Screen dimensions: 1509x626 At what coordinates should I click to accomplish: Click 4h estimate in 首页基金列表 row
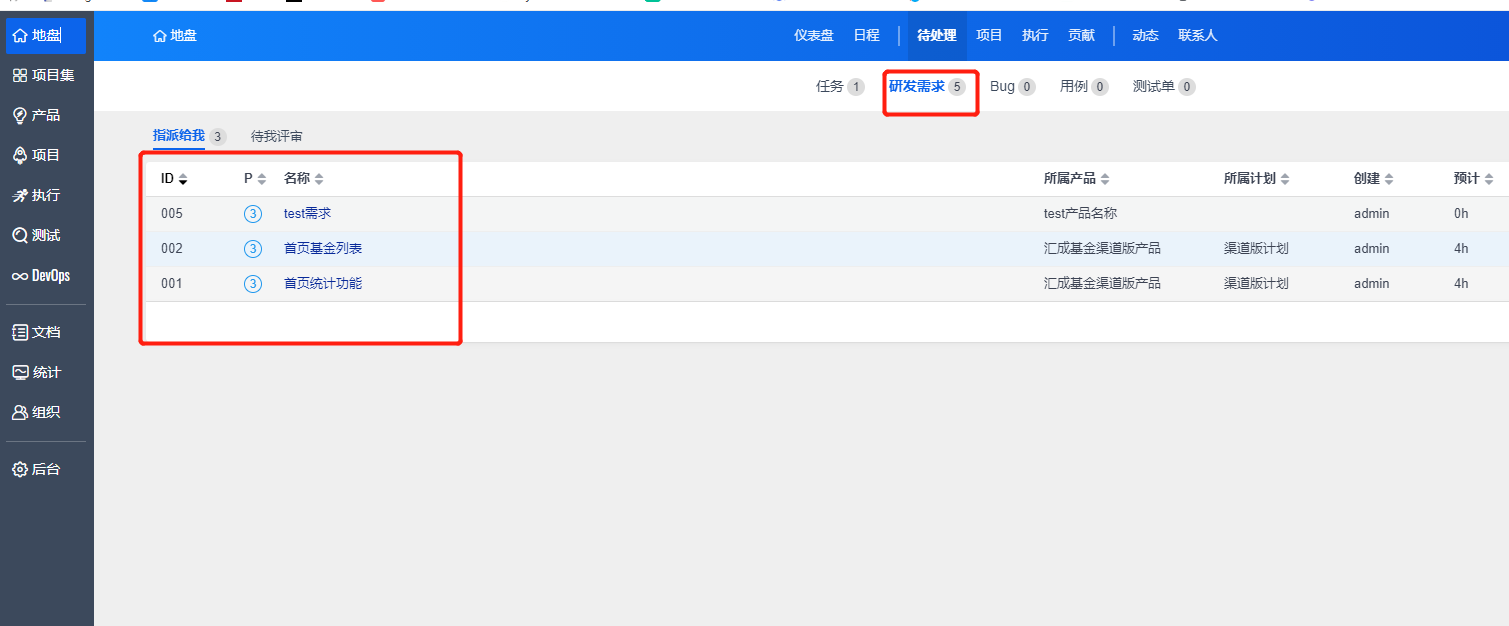(1461, 249)
